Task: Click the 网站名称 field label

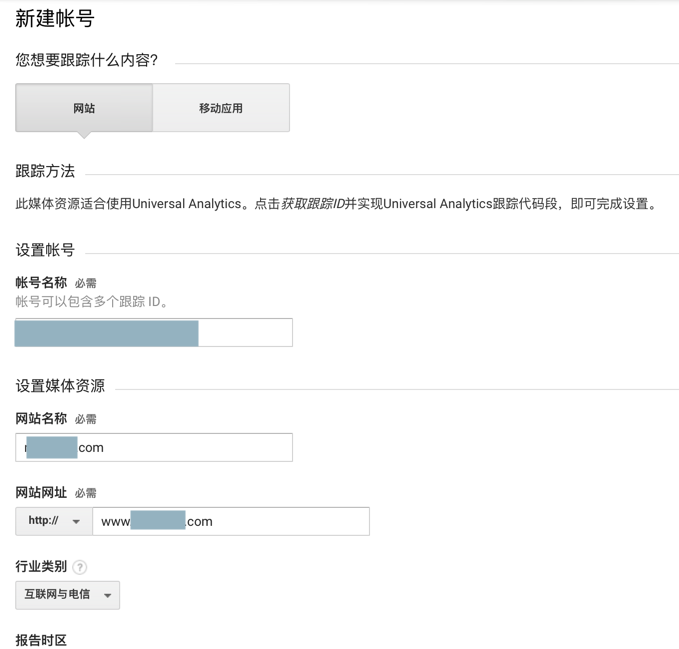Action: 41,418
